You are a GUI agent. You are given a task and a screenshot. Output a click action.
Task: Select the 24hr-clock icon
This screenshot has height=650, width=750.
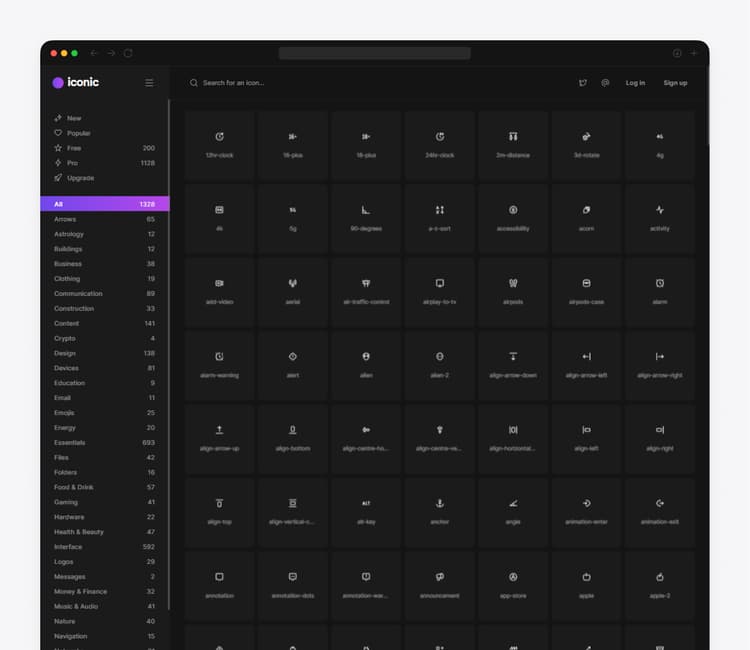[x=440, y=145]
